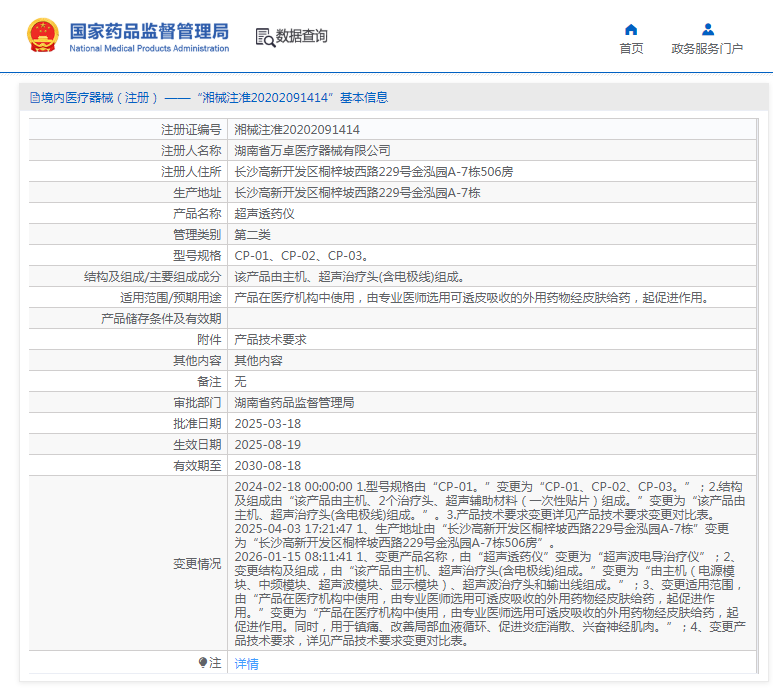Go to 首页 via its text label

click(x=631, y=49)
